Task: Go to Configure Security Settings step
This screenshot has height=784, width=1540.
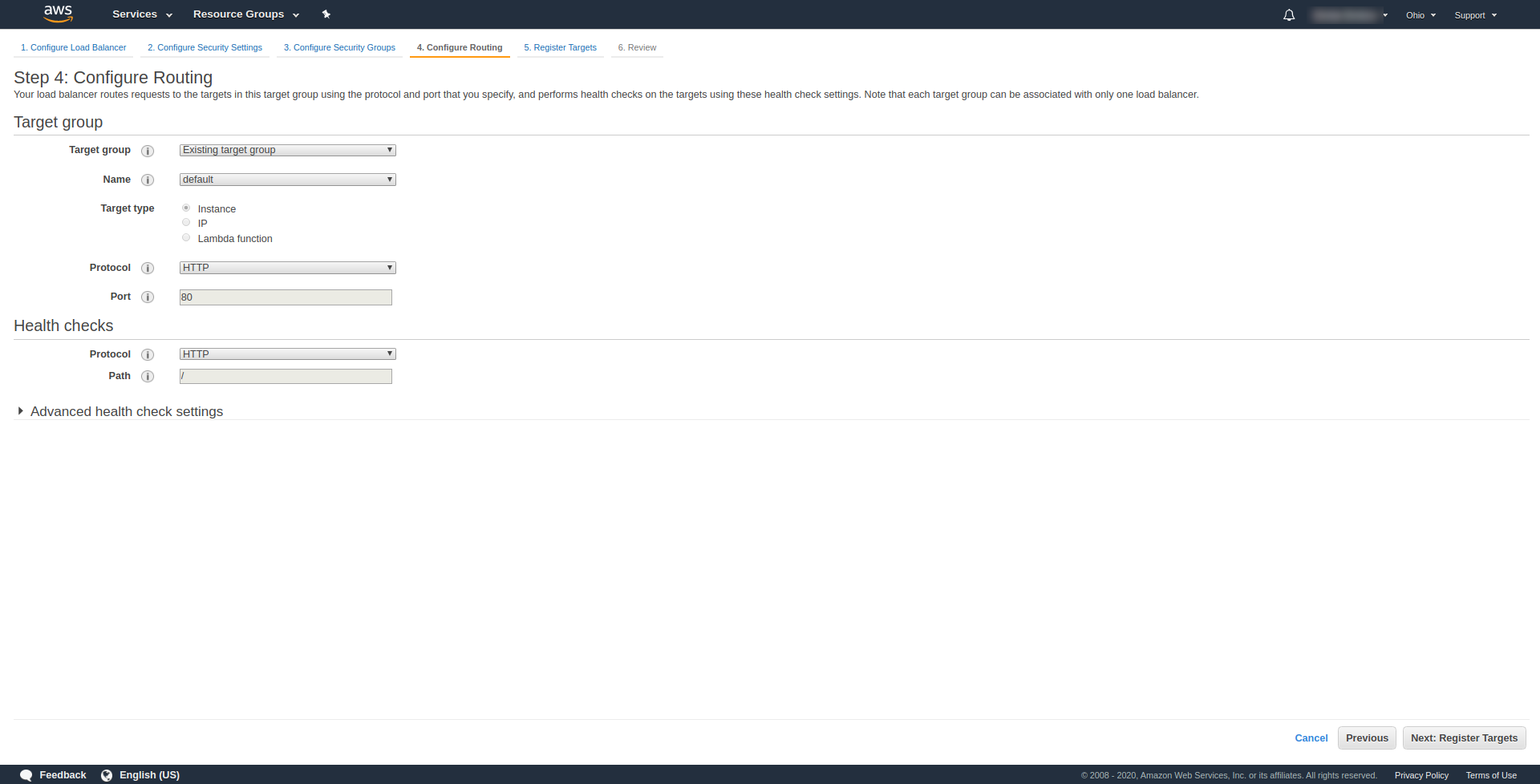Action: coord(205,48)
